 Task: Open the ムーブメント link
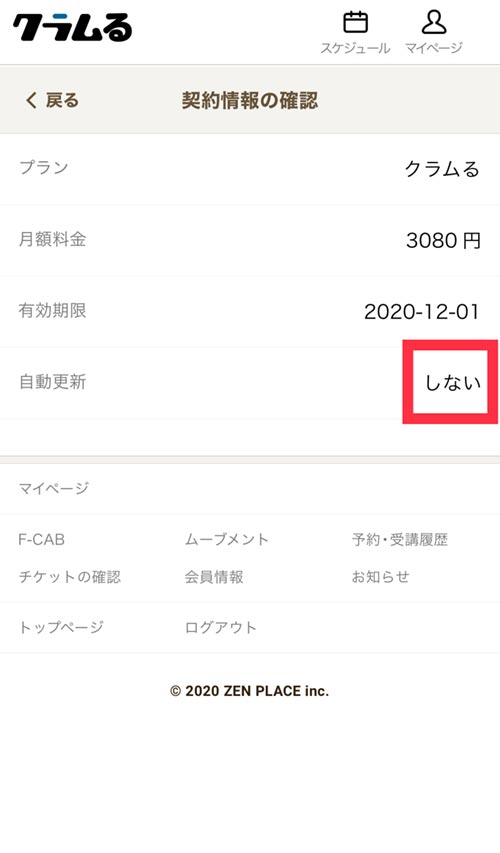(x=226, y=540)
